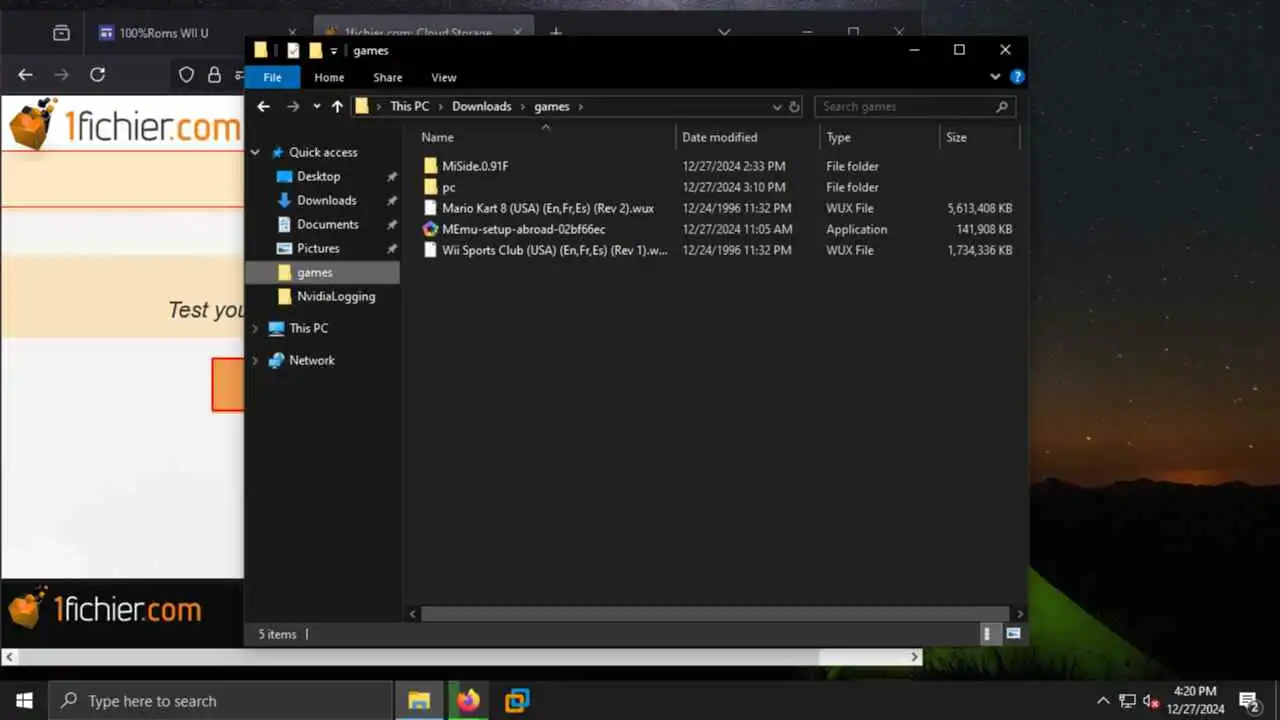Image resolution: width=1280 pixels, height=720 pixels.
Task: Open the Home ribbon tab
Action: 329,77
